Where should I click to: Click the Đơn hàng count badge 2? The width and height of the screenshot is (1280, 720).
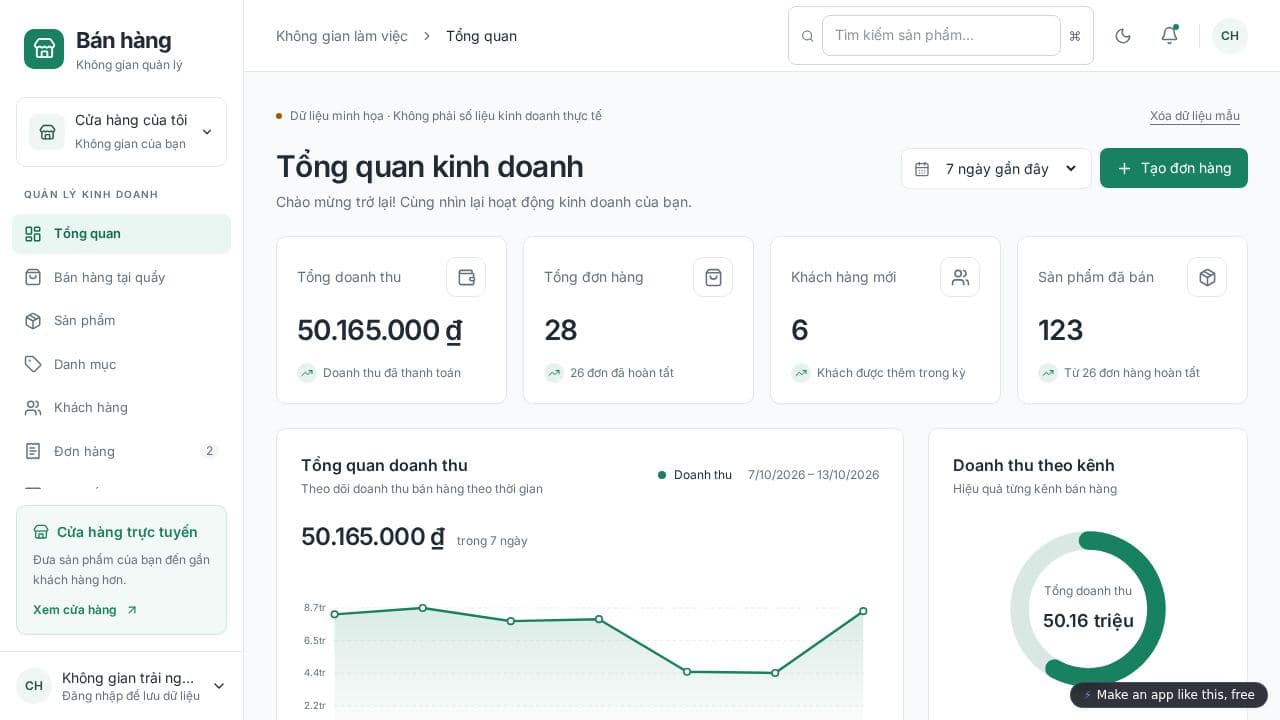point(209,451)
